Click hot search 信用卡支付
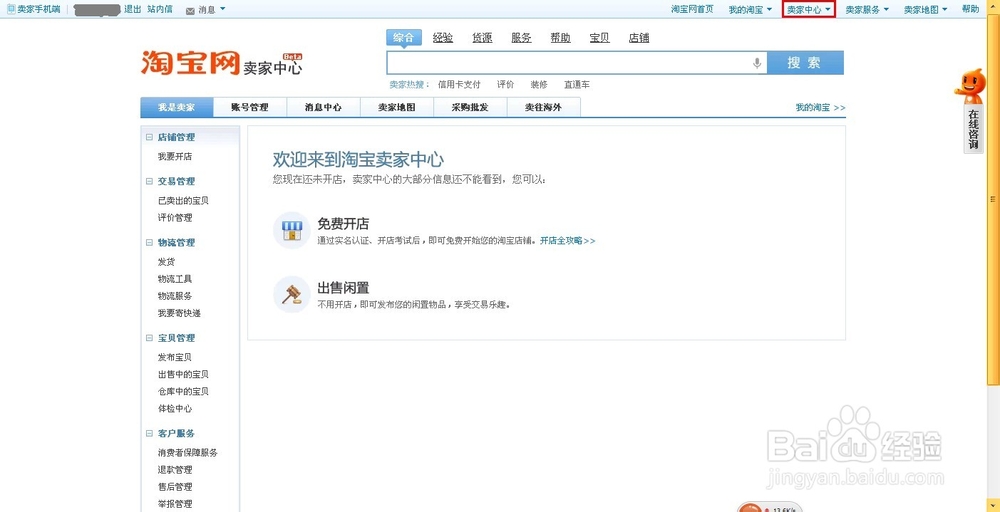The width and height of the screenshot is (1000, 512). click(x=459, y=84)
